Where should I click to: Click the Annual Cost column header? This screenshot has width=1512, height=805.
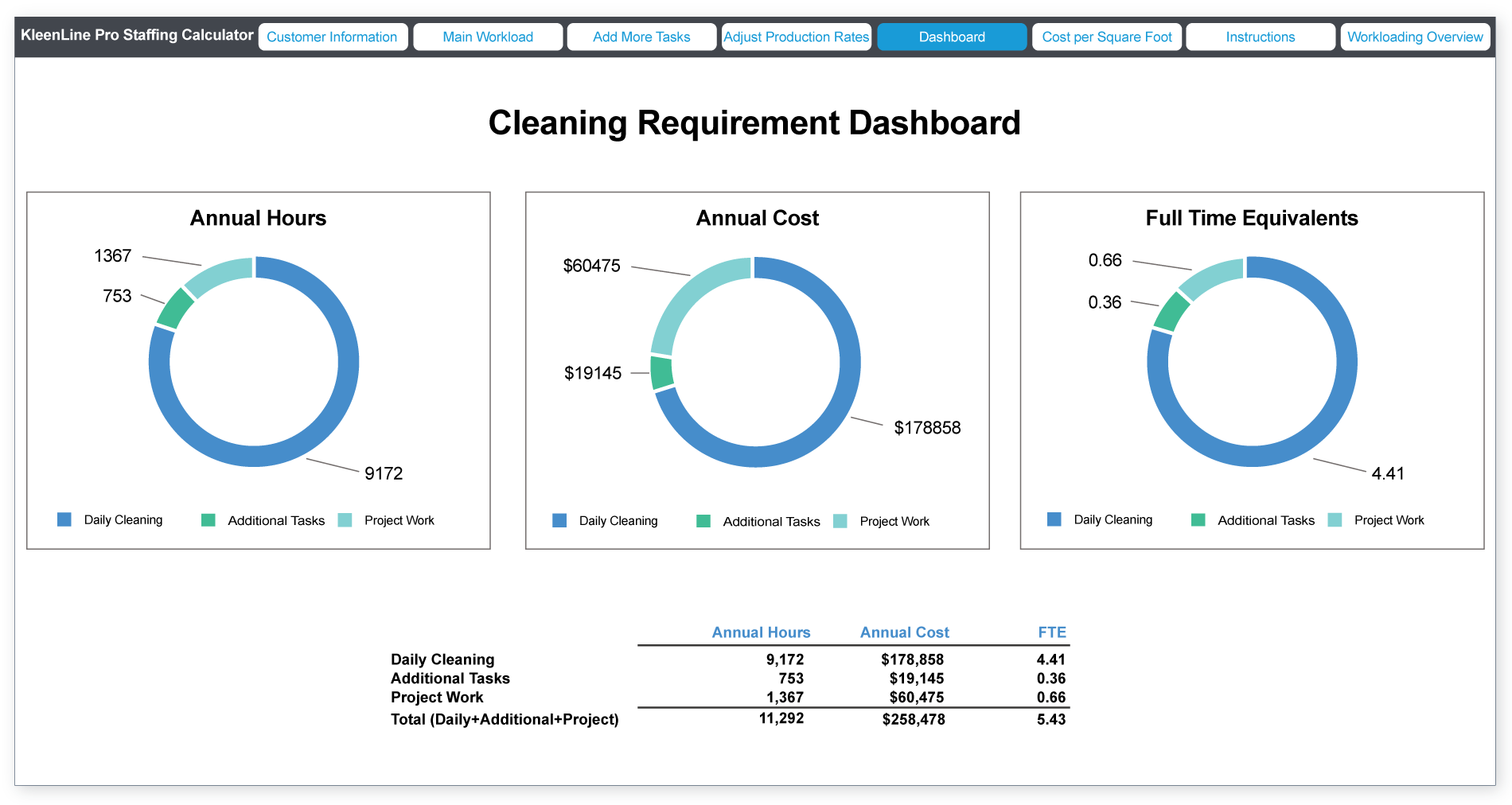point(904,632)
